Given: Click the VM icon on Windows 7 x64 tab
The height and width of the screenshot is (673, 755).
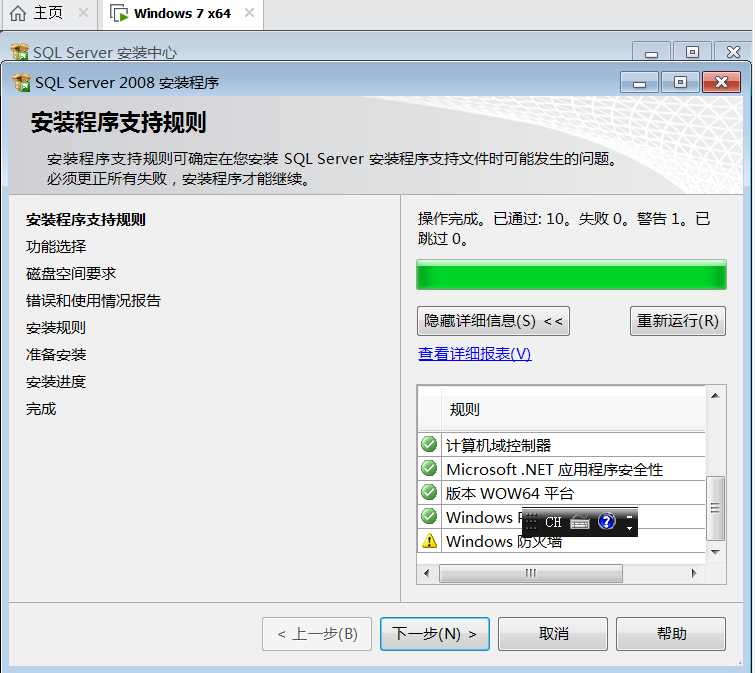Looking at the screenshot, I should [x=118, y=13].
